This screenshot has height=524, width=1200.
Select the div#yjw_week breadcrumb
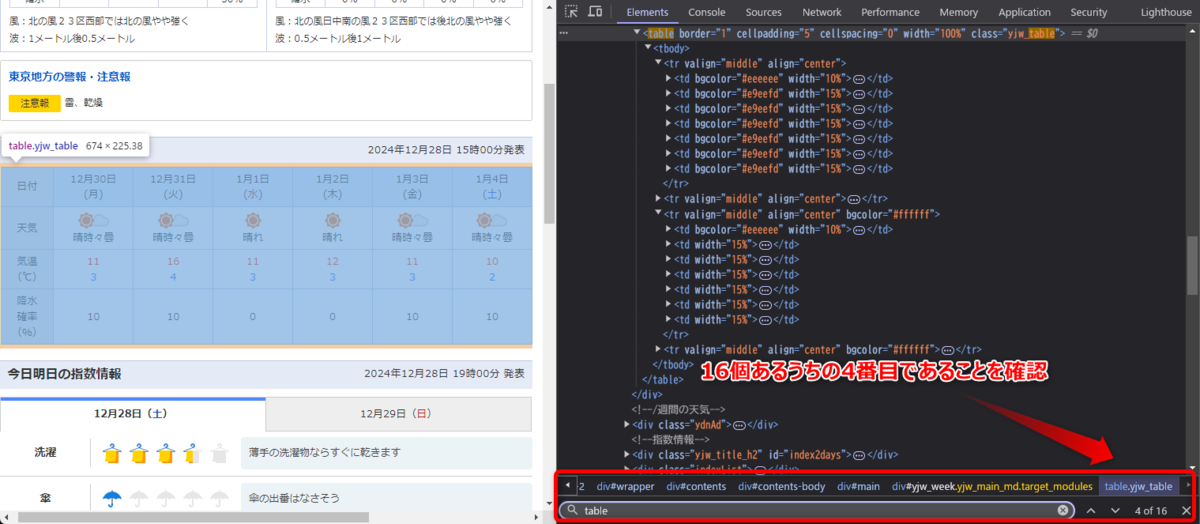pos(992,486)
